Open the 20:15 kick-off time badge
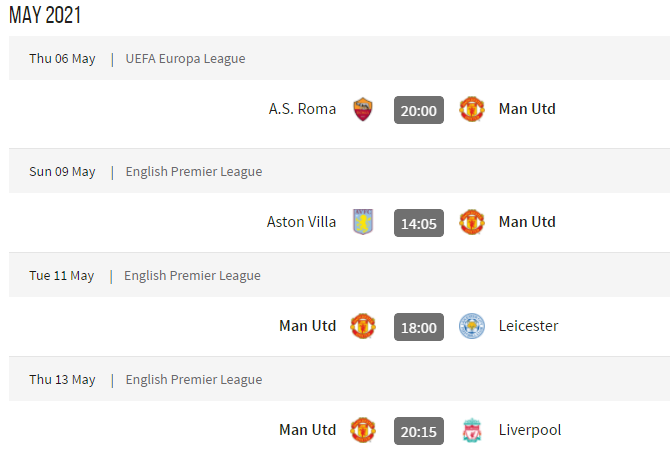 point(419,431)
